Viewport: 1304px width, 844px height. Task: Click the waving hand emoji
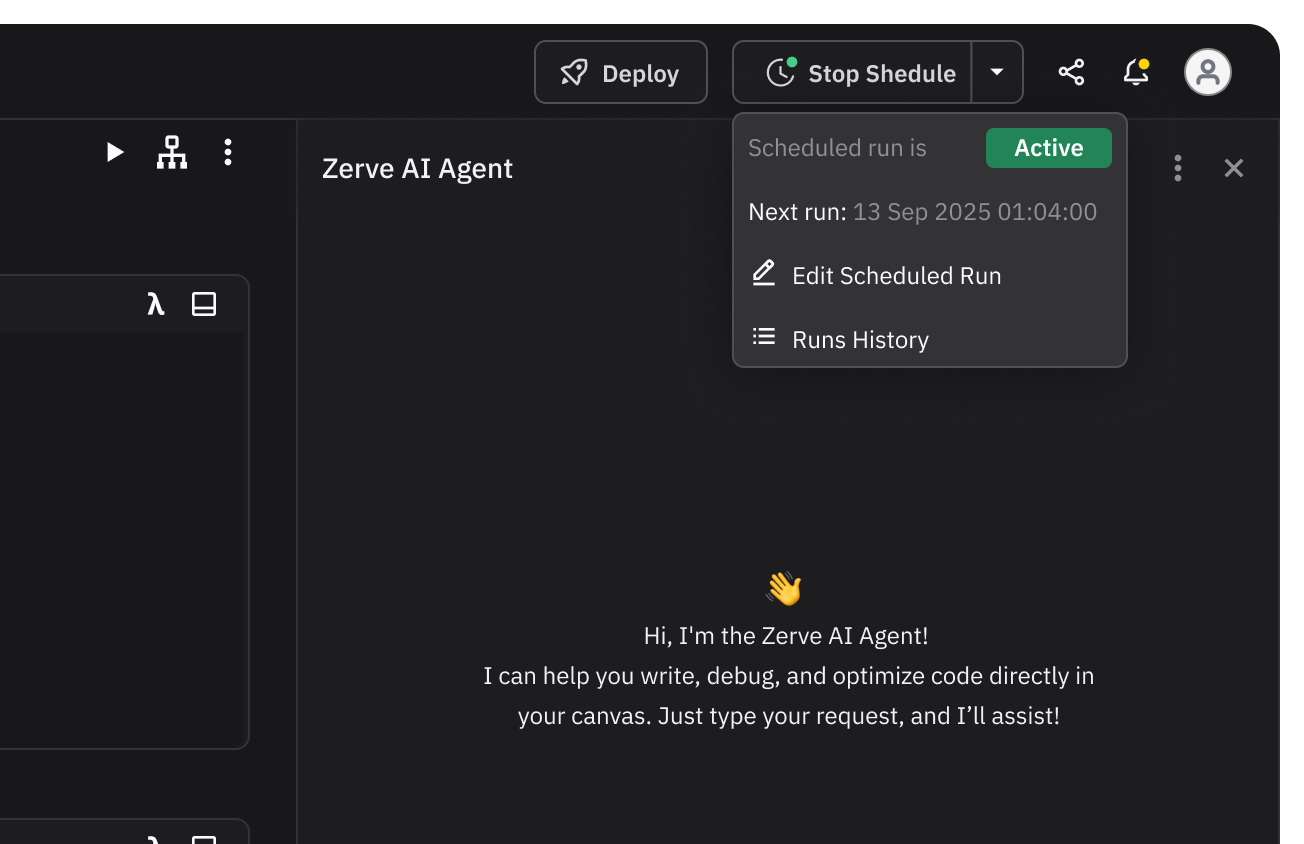coord(785,589)
